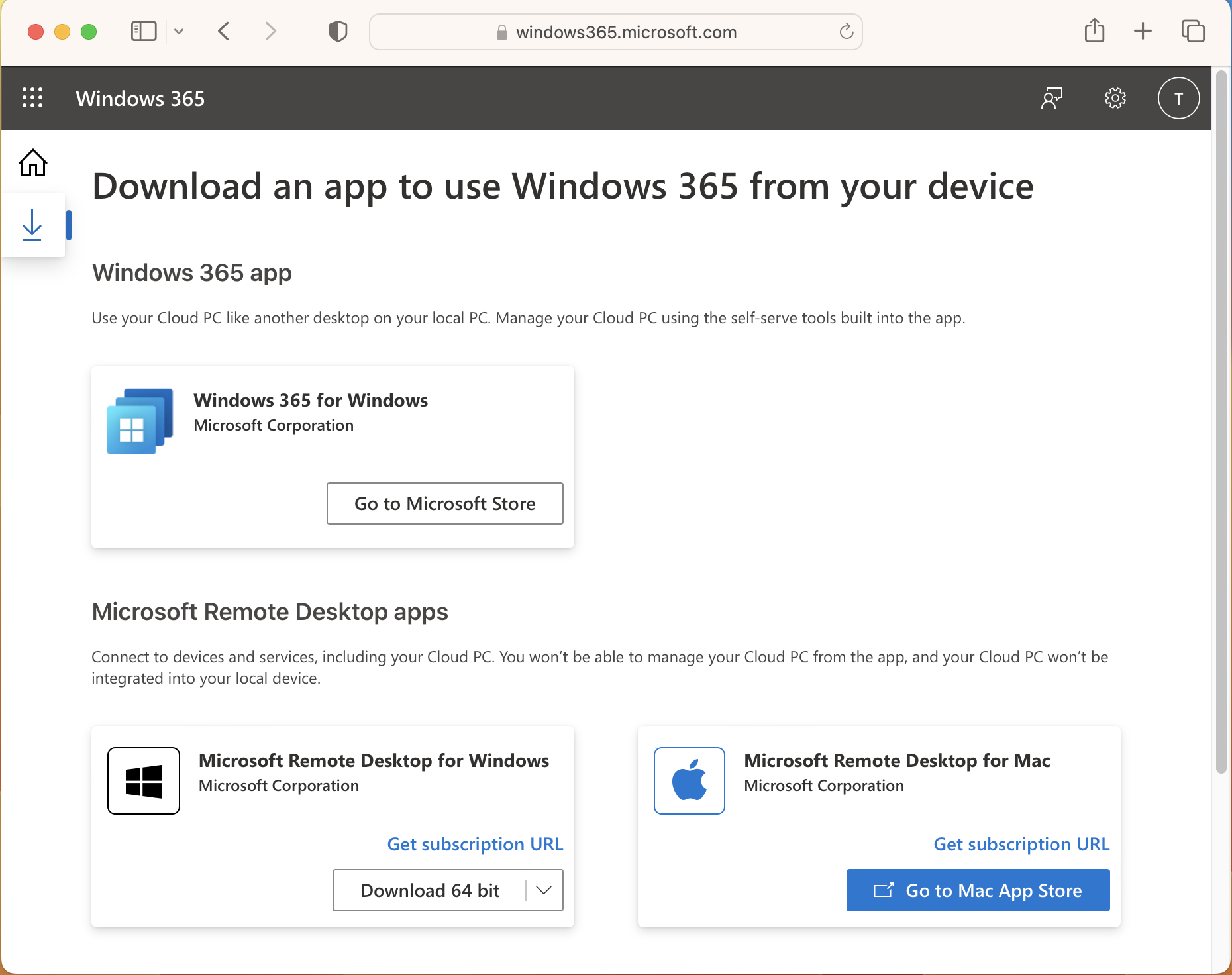Screen dimensions: 1232x975
Task: Open the Microsoft 365 app launcher grid
Action: coord(32,98)
